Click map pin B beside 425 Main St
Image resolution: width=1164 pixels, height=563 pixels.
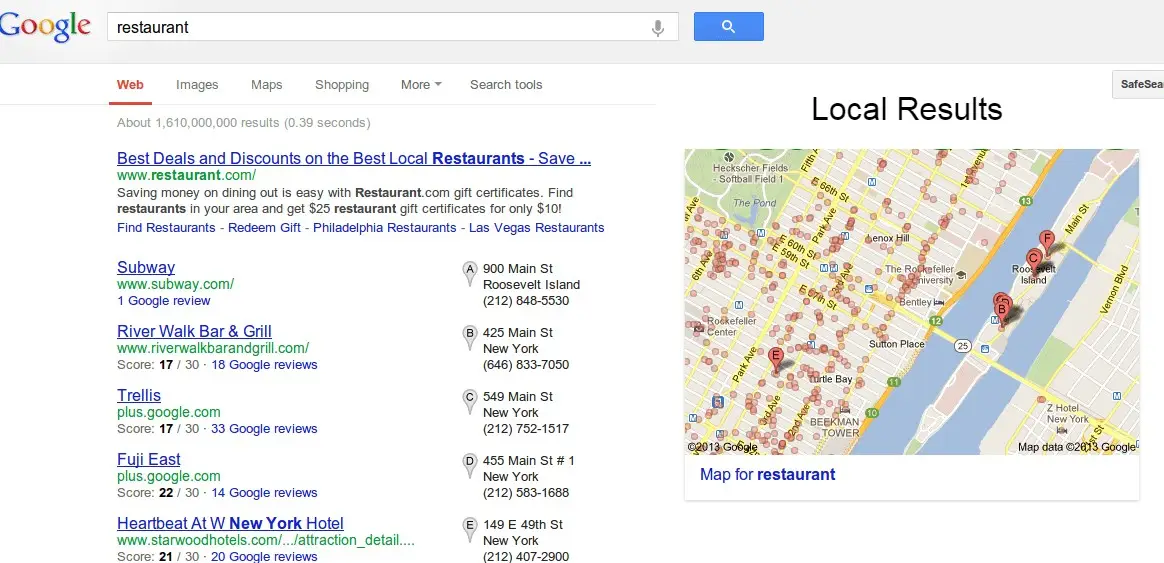(469, 337)
